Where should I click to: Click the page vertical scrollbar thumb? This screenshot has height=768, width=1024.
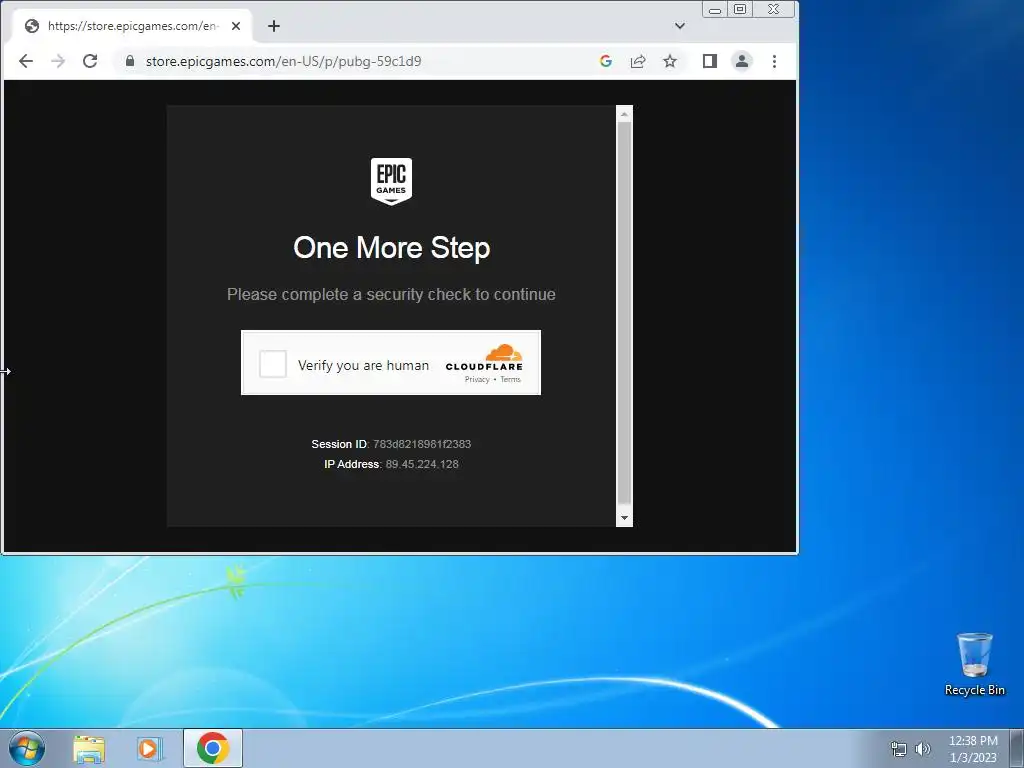click(624, 313)
